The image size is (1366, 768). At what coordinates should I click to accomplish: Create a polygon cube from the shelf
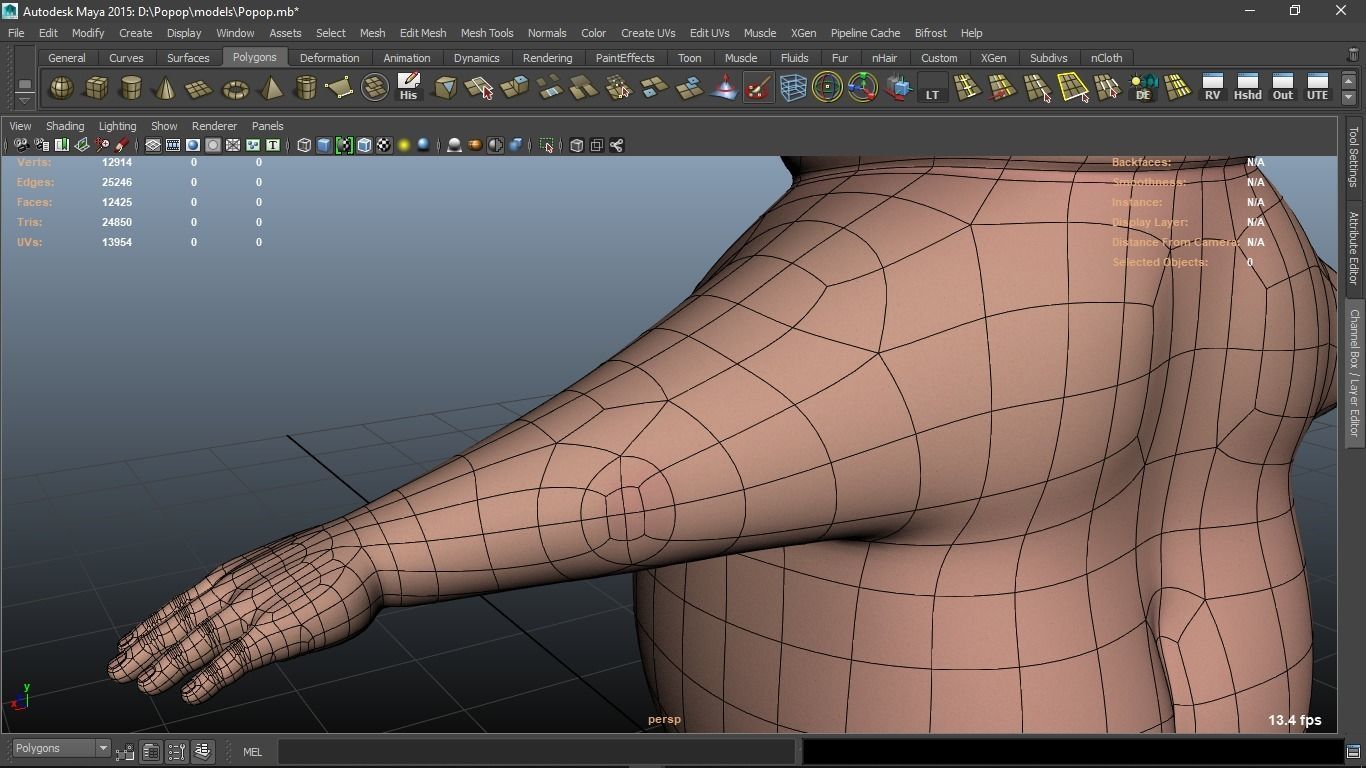point(96,88)
